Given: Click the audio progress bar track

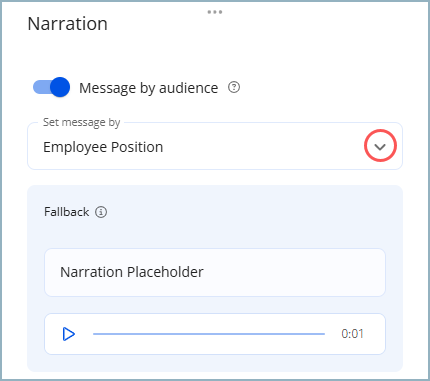Looking at the screenshot, I should coord(209,334).
